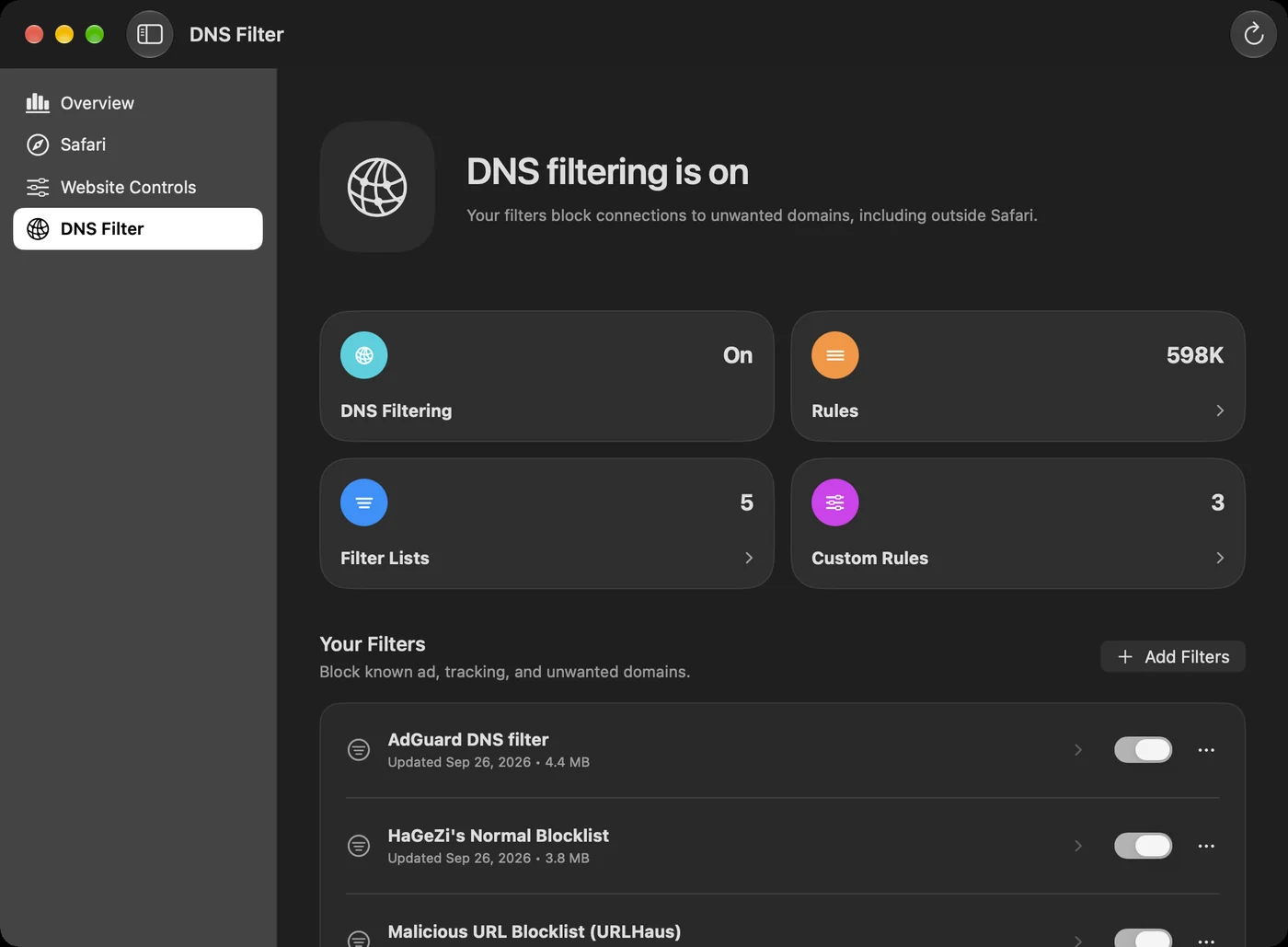Click the AdGuard DNS filter list icon

[359, 750]
